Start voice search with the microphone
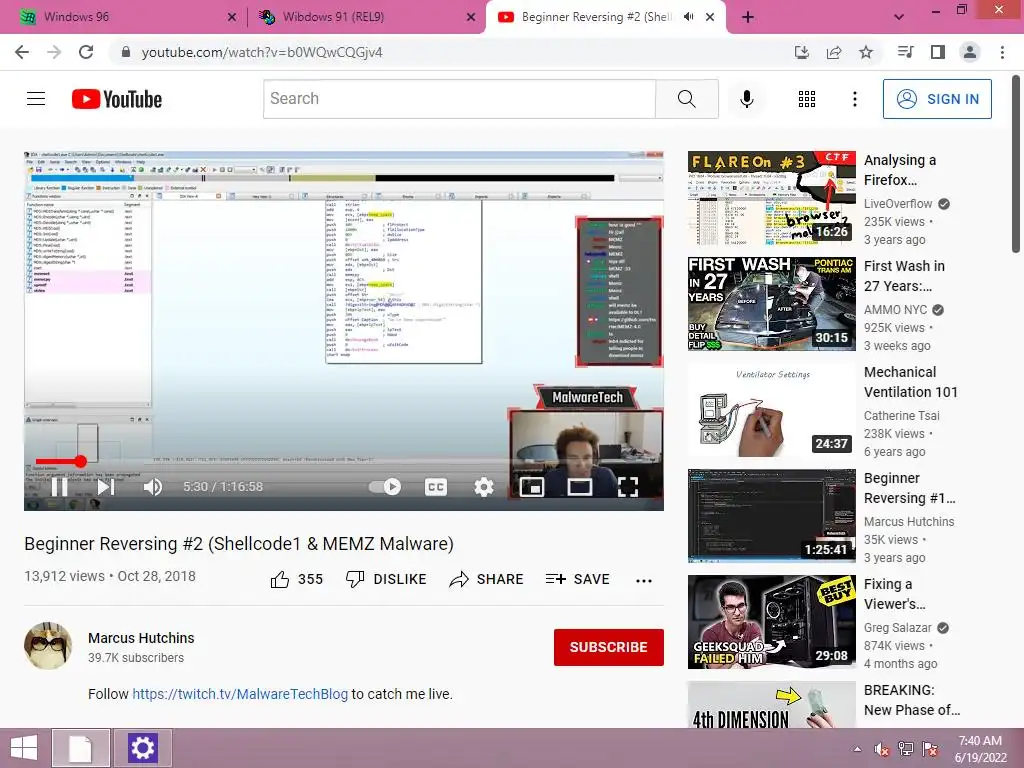 pyautogui.click(x=746, y=99)
